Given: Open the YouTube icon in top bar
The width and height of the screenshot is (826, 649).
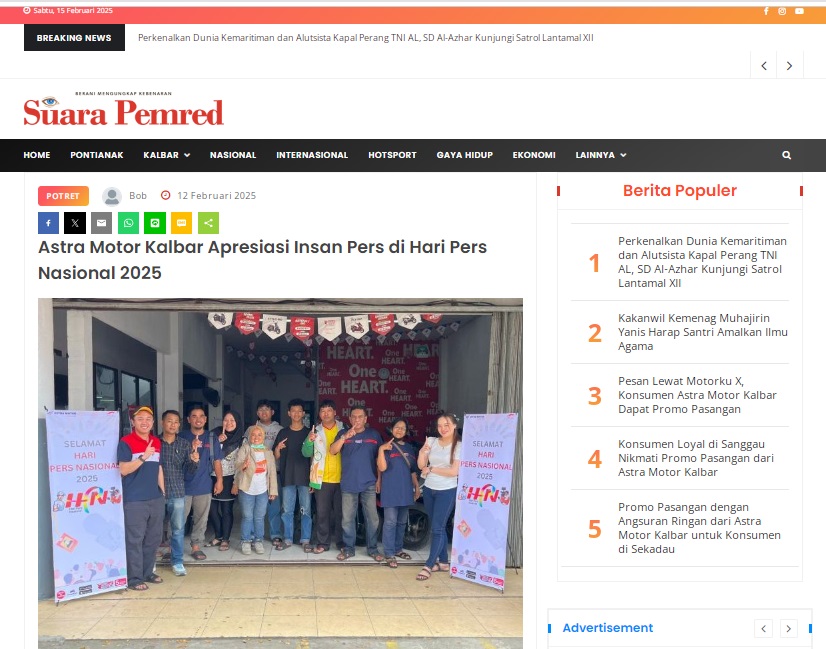Looking at the screenshot, I should point(799,11).
